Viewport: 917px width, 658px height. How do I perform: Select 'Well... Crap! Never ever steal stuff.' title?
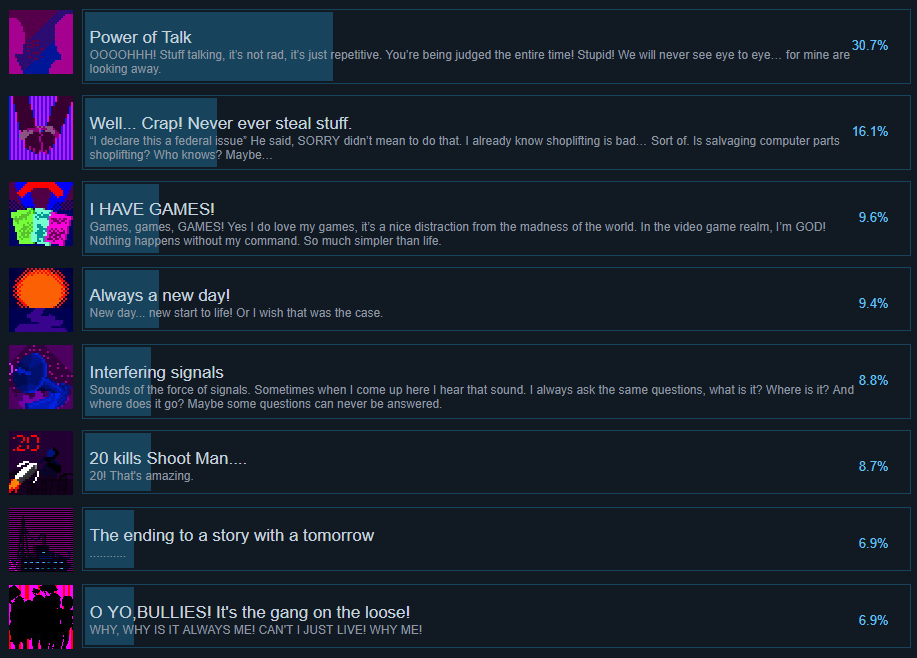[x=220, y=123]
